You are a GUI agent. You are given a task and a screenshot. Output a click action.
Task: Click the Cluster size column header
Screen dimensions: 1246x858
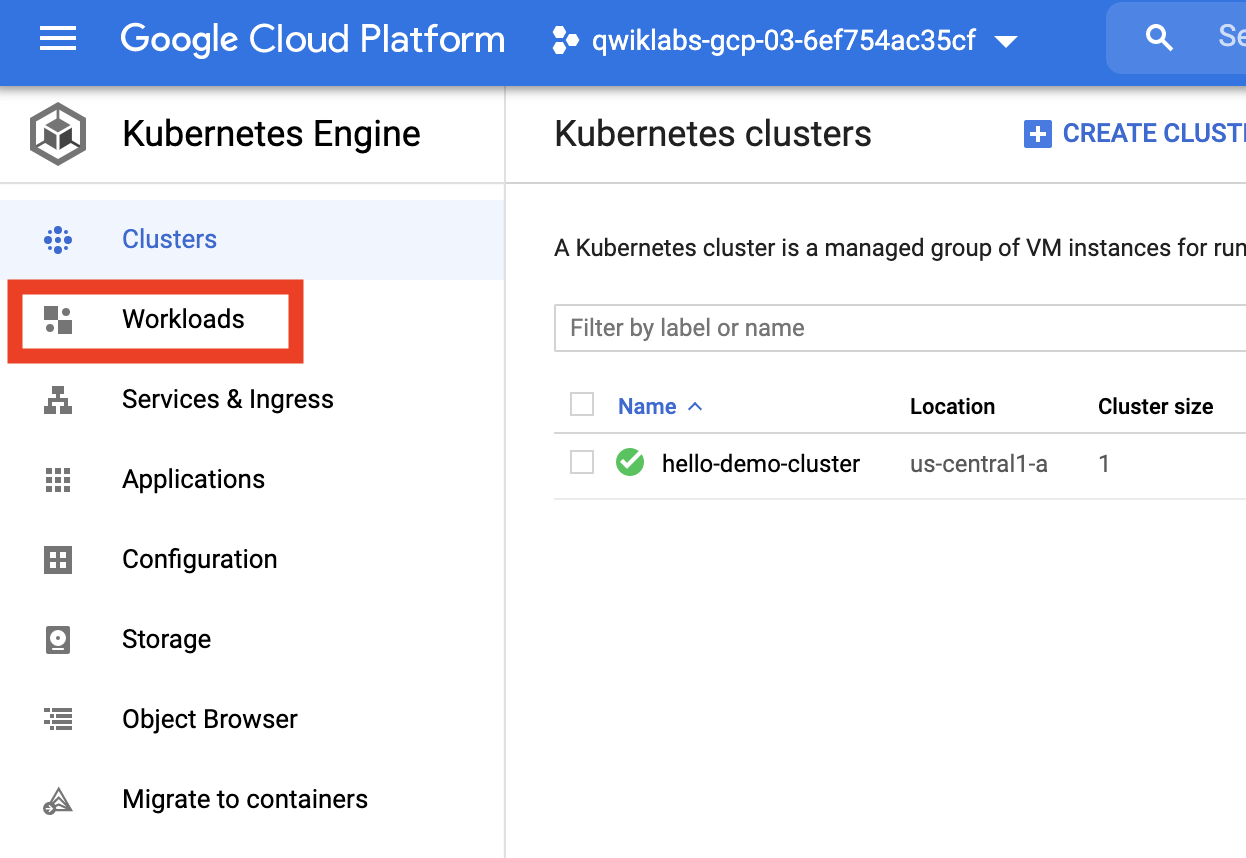1155,407
